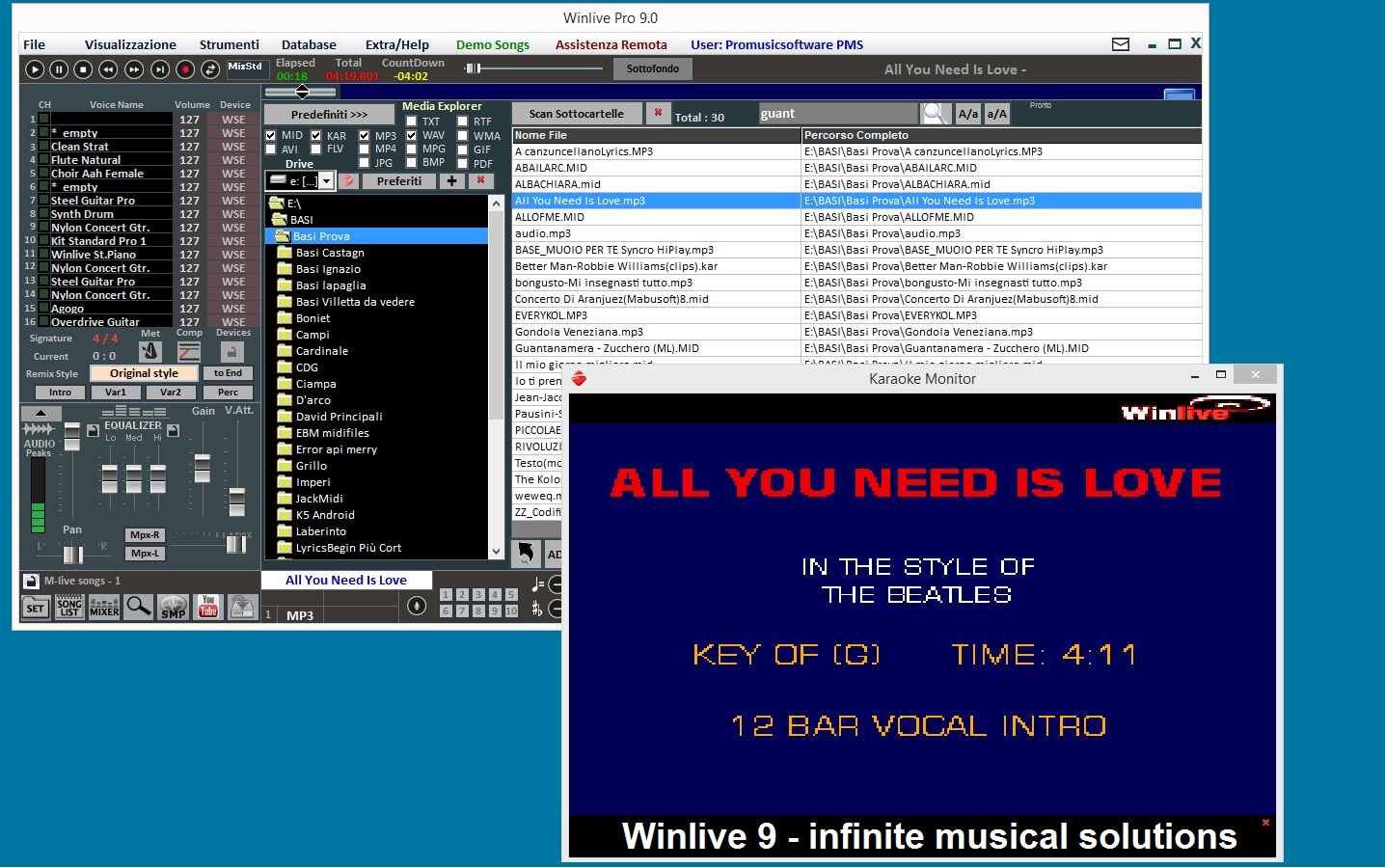Add folder to favorites with plus icon

click(451, 181)
